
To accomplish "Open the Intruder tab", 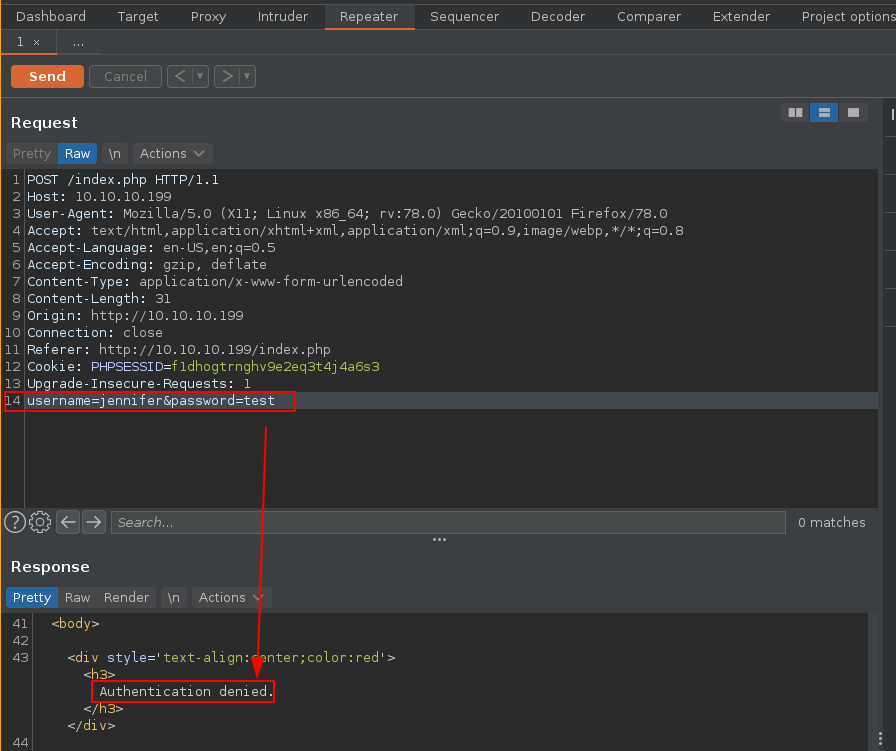I will tap(283, 16).
